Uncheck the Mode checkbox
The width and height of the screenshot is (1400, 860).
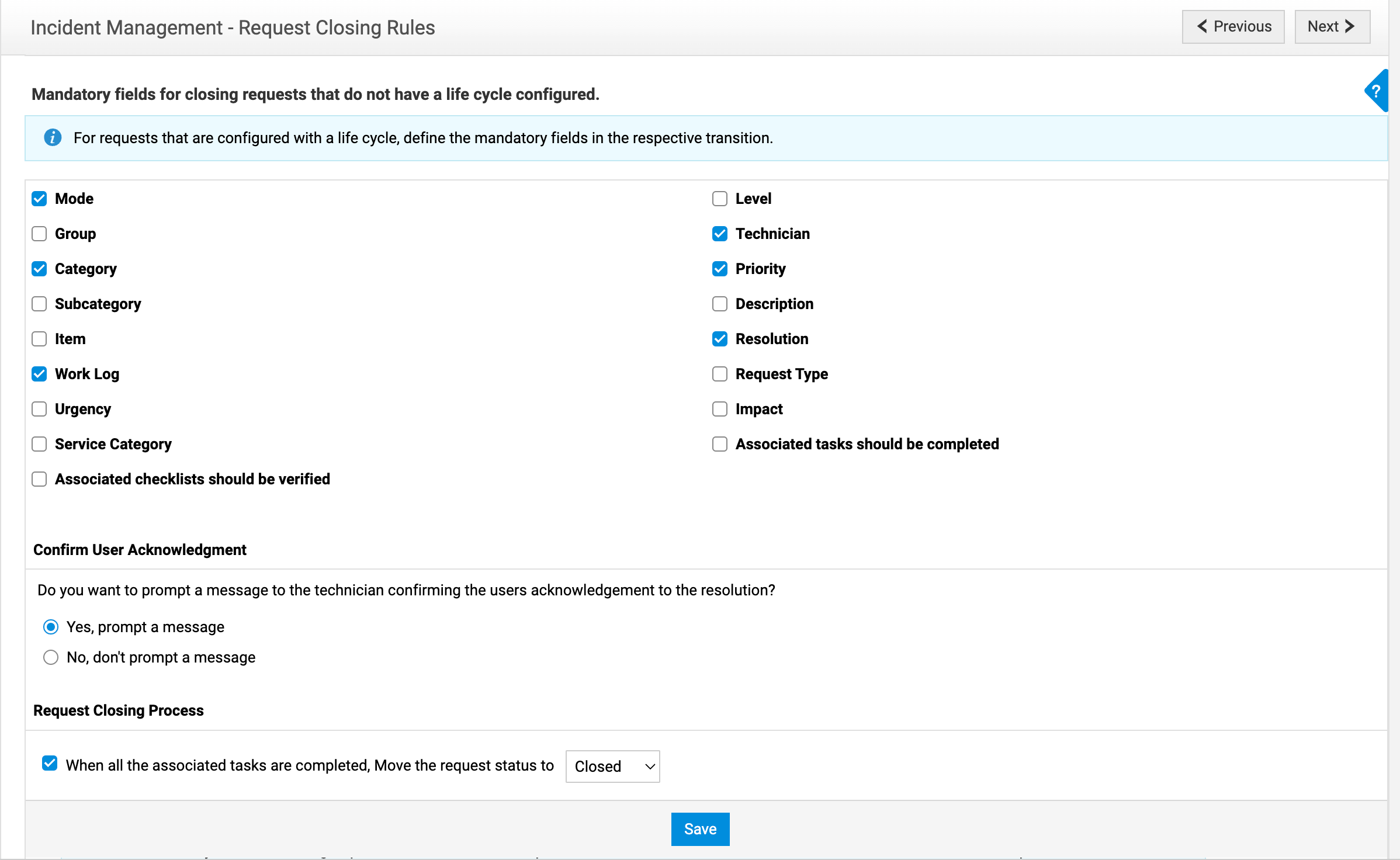click(39, 199)
